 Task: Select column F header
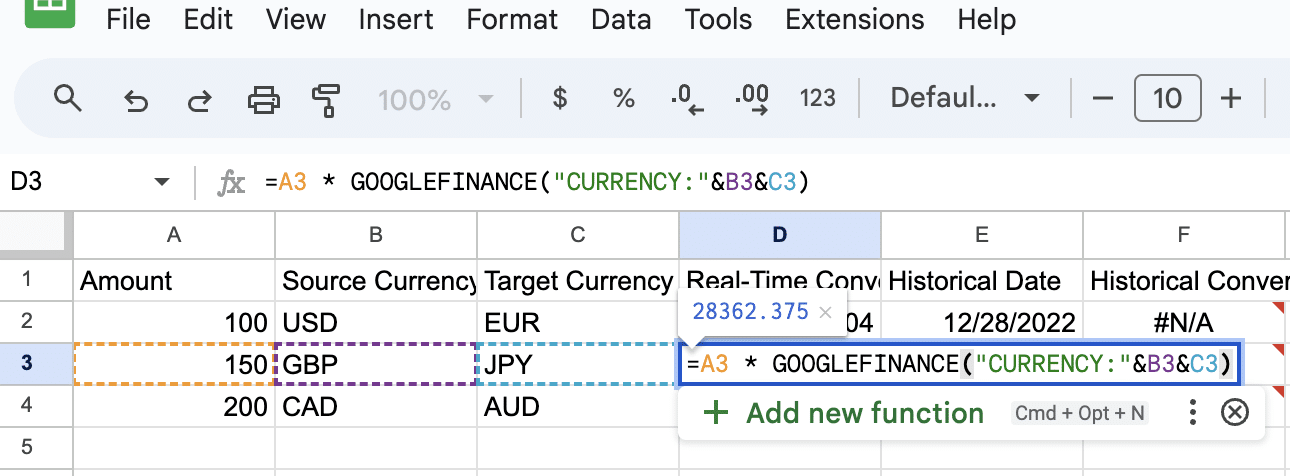[1184, 234]
